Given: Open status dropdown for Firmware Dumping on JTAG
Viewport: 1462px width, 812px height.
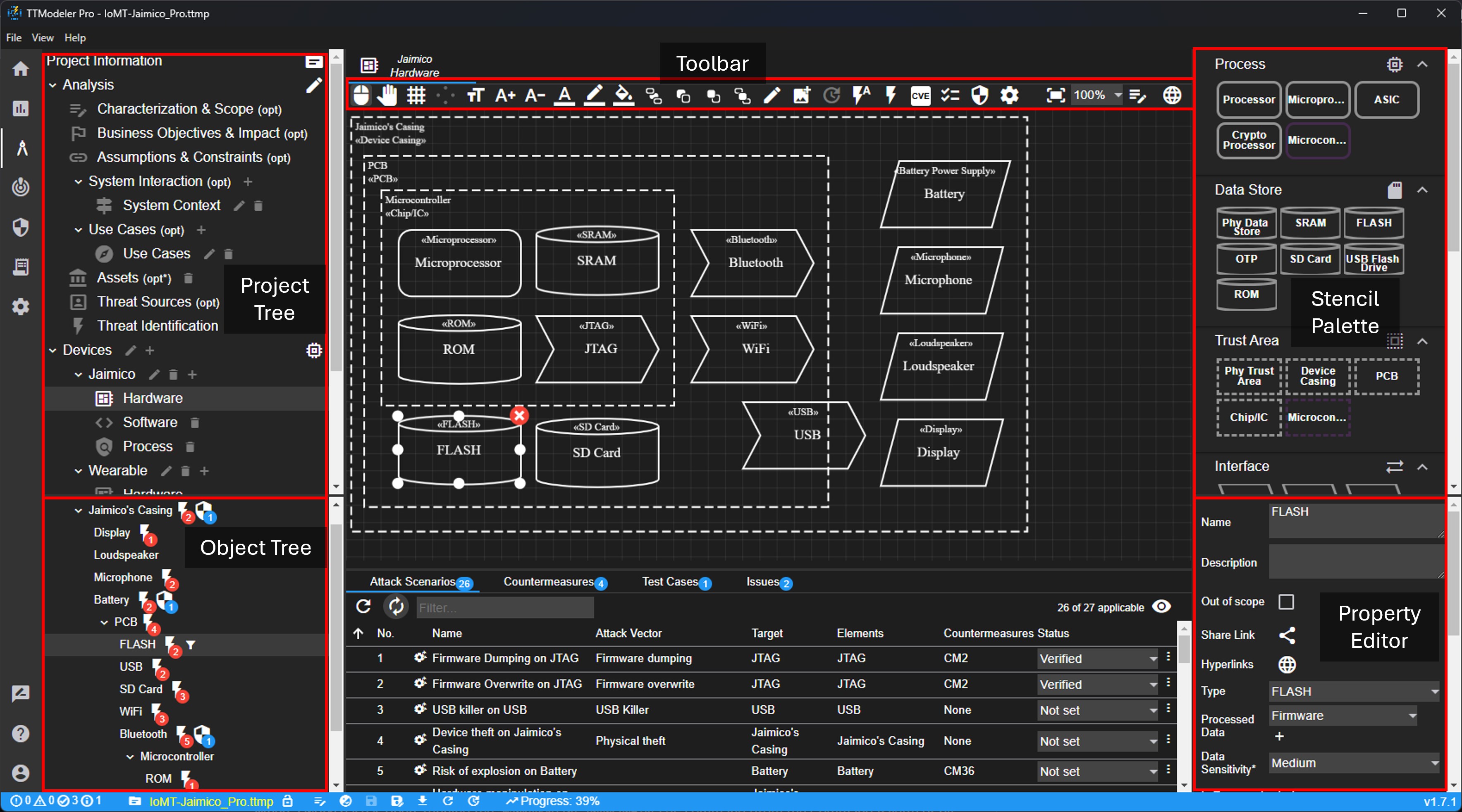Looking at the screenshot, I should pyautogui.click(x=1097, y=658).
